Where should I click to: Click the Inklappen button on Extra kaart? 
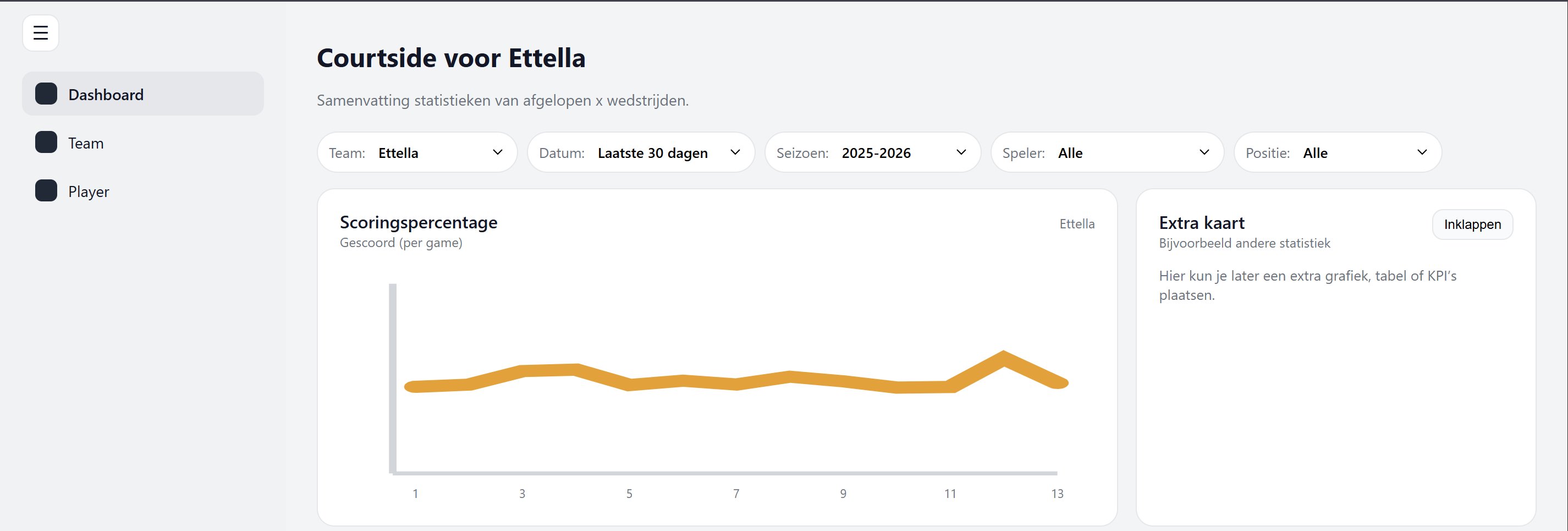click(x=1472, y=224)
